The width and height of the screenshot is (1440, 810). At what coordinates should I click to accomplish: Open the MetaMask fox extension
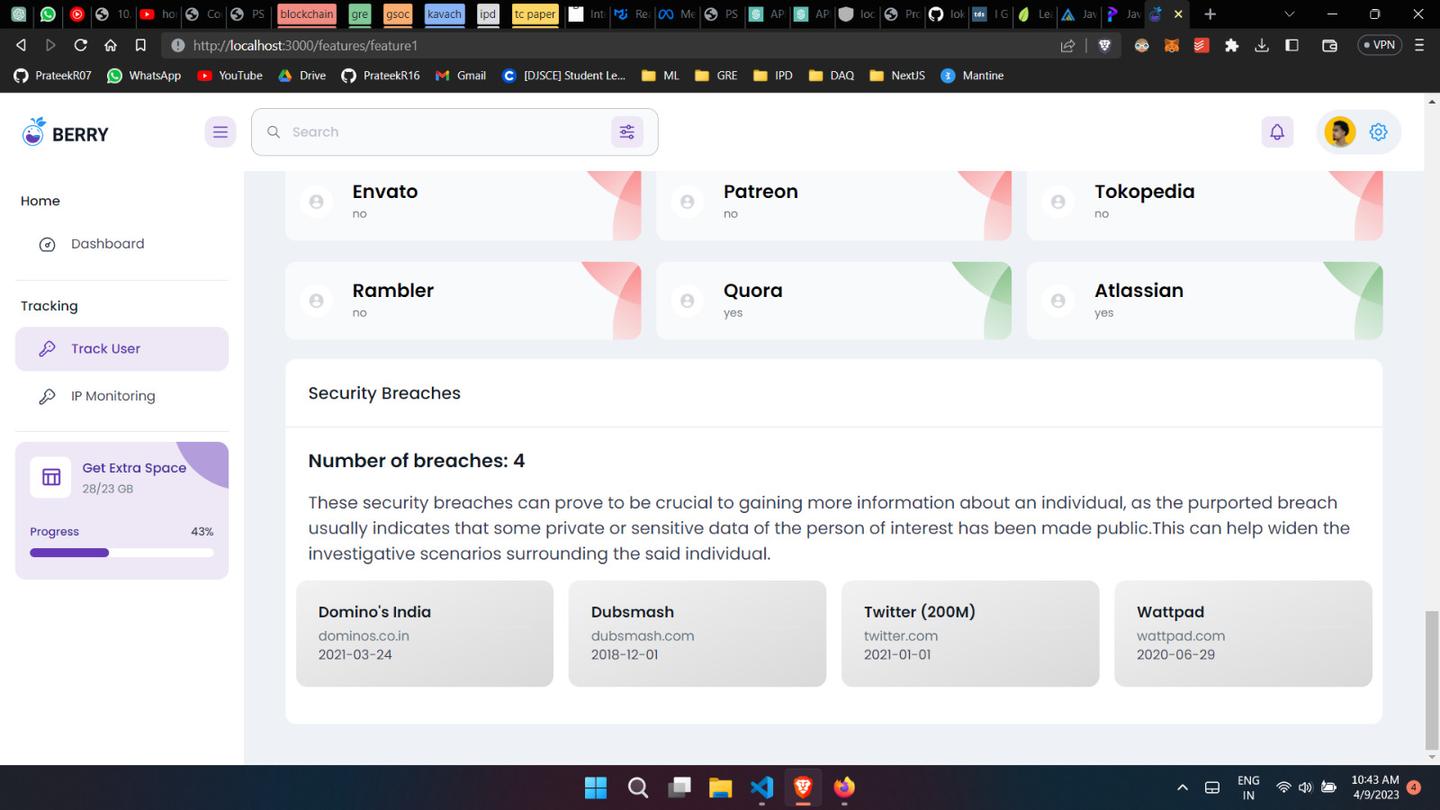(1171, 45)
